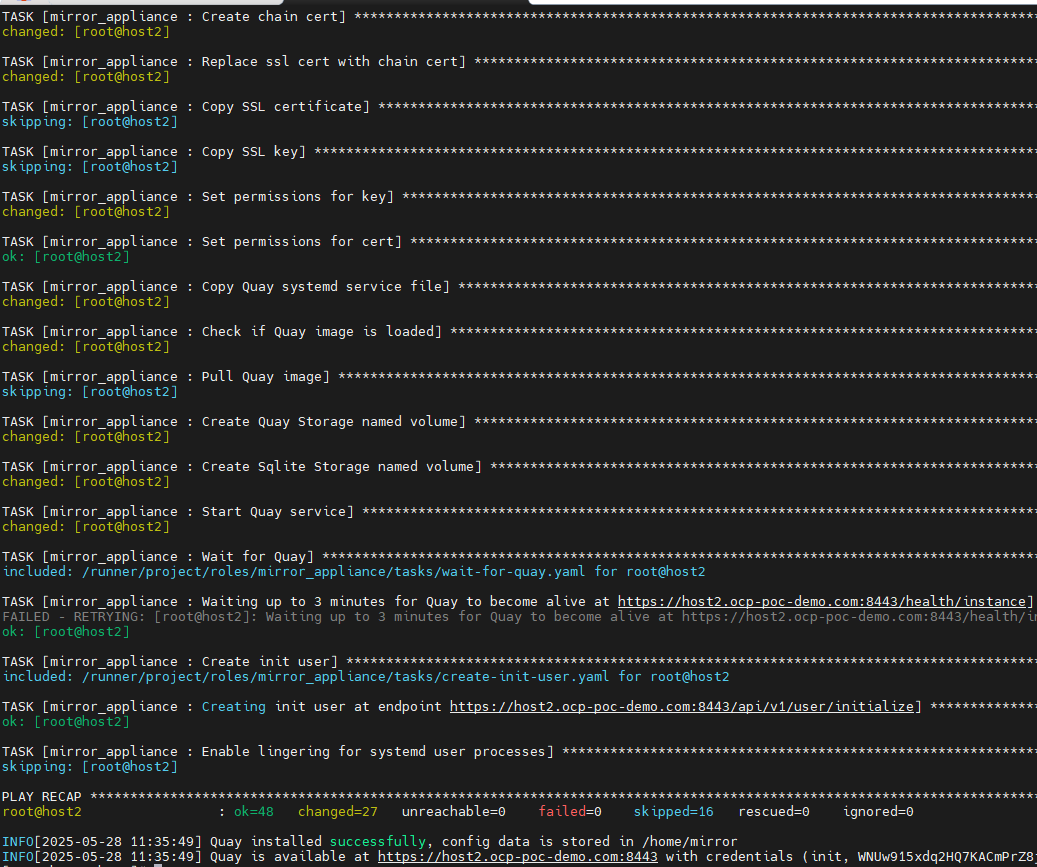Image resolution: width=1037 pixels, height=867 pixels.
Task: Click the 'Copy SSL certificate' task line
Action: [x=518, y=106]
